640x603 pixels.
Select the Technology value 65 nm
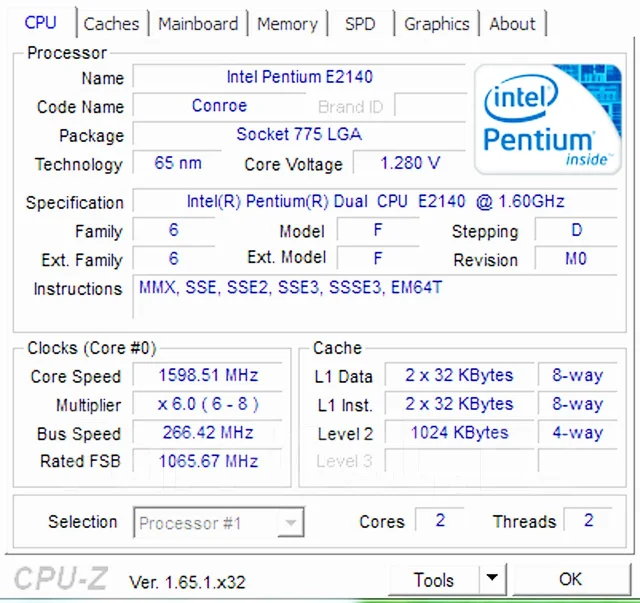tap(178, 163)
